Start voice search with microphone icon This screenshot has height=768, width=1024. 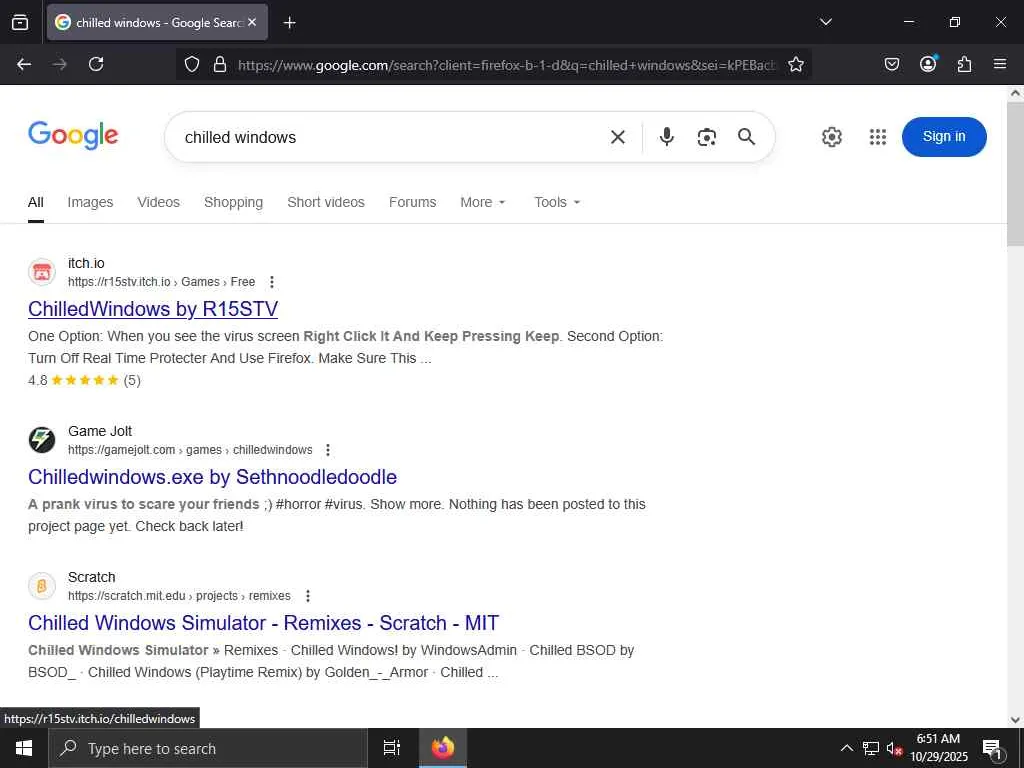(667, 136)
